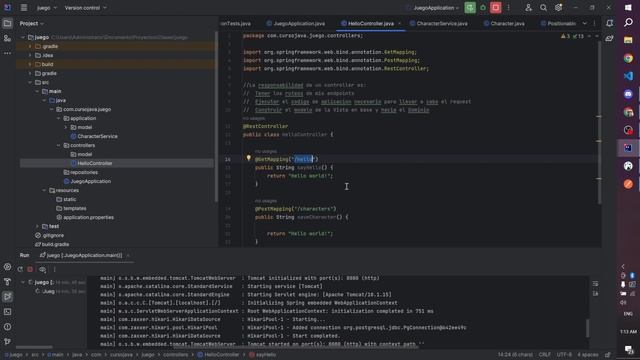Switch to CharacterService.java tab
Viewport: 640px width, 360px height.
pos(439,23)
